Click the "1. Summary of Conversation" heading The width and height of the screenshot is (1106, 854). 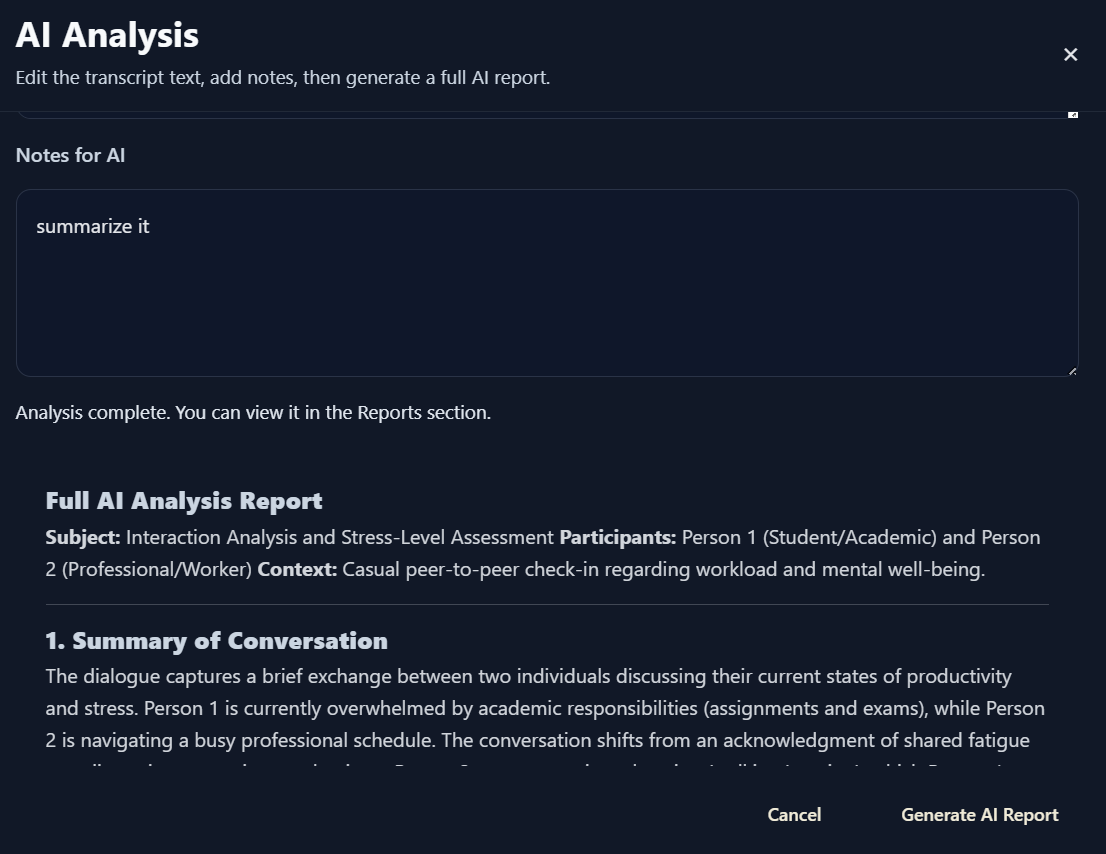tap(217, 640)
